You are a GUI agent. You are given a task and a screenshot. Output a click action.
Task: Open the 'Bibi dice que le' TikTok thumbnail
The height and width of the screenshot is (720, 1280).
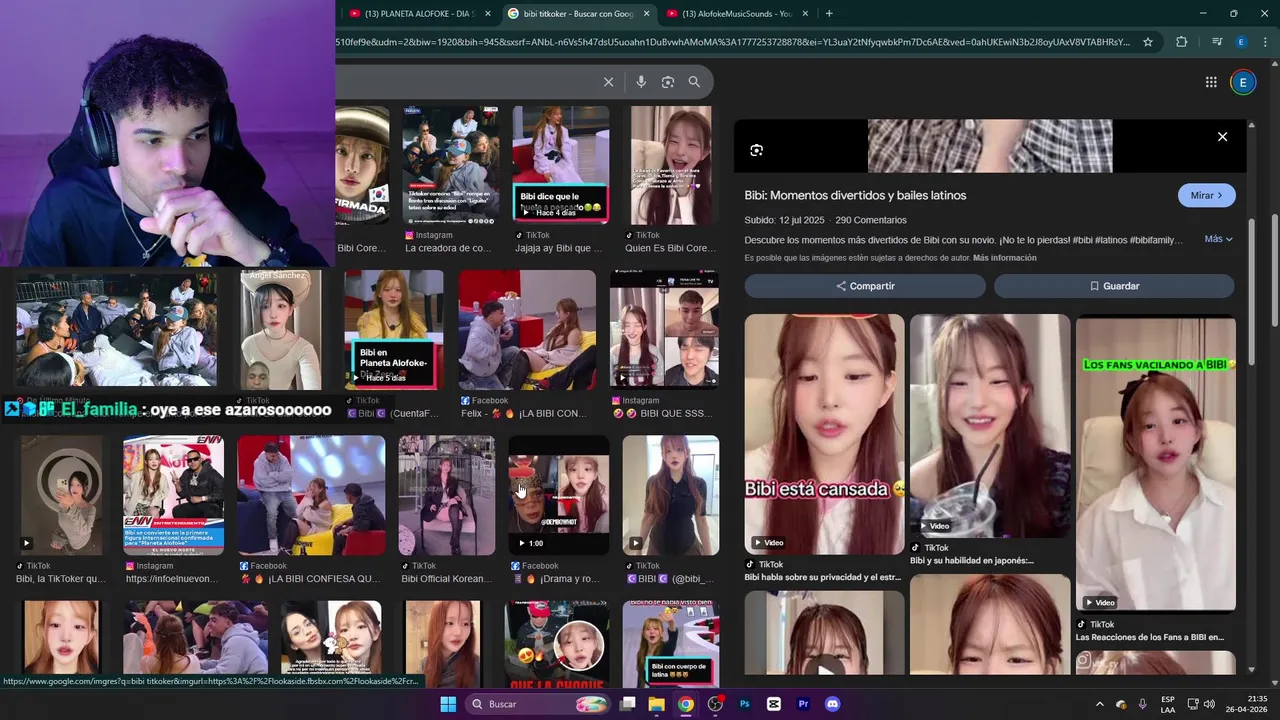pos(561,165)
